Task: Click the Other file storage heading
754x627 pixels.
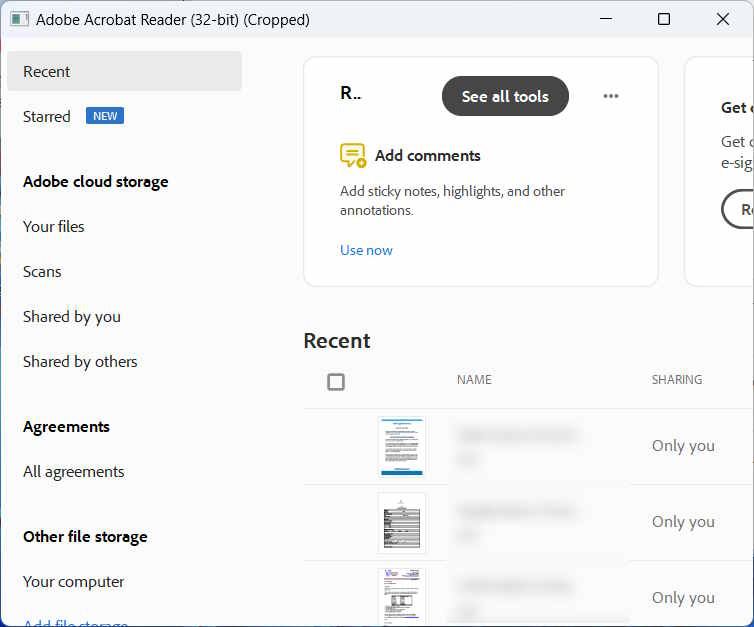Action: (x=85, y=537)
